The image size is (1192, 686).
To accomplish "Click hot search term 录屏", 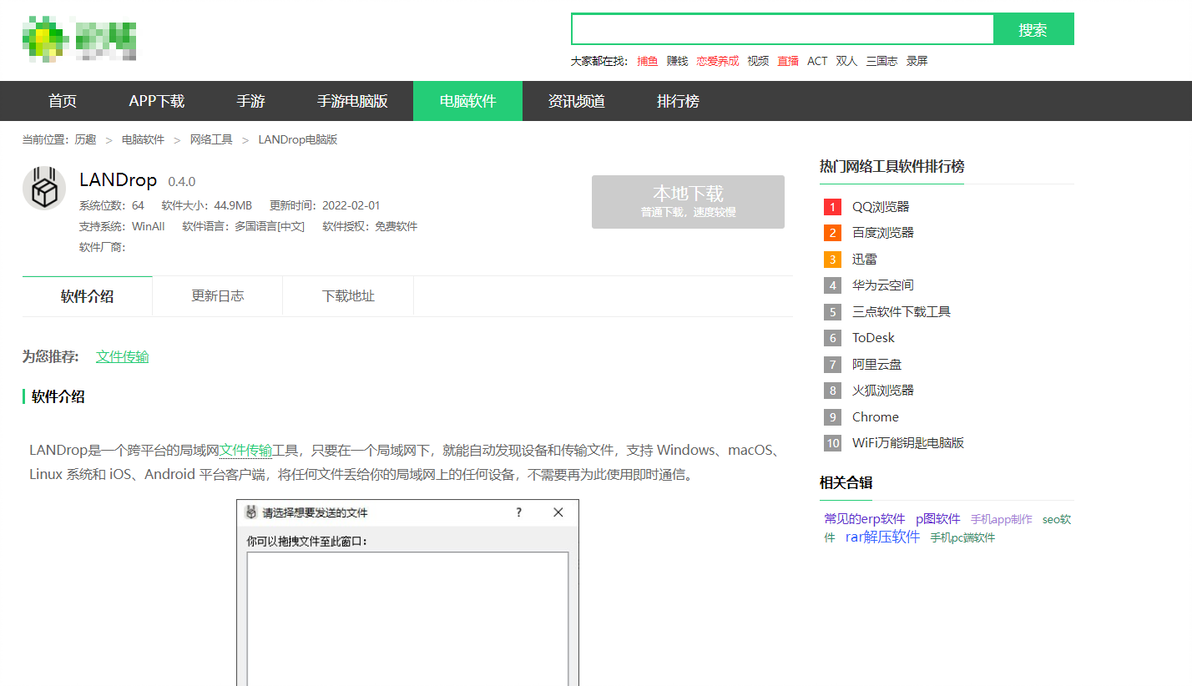I will [917, 61].
